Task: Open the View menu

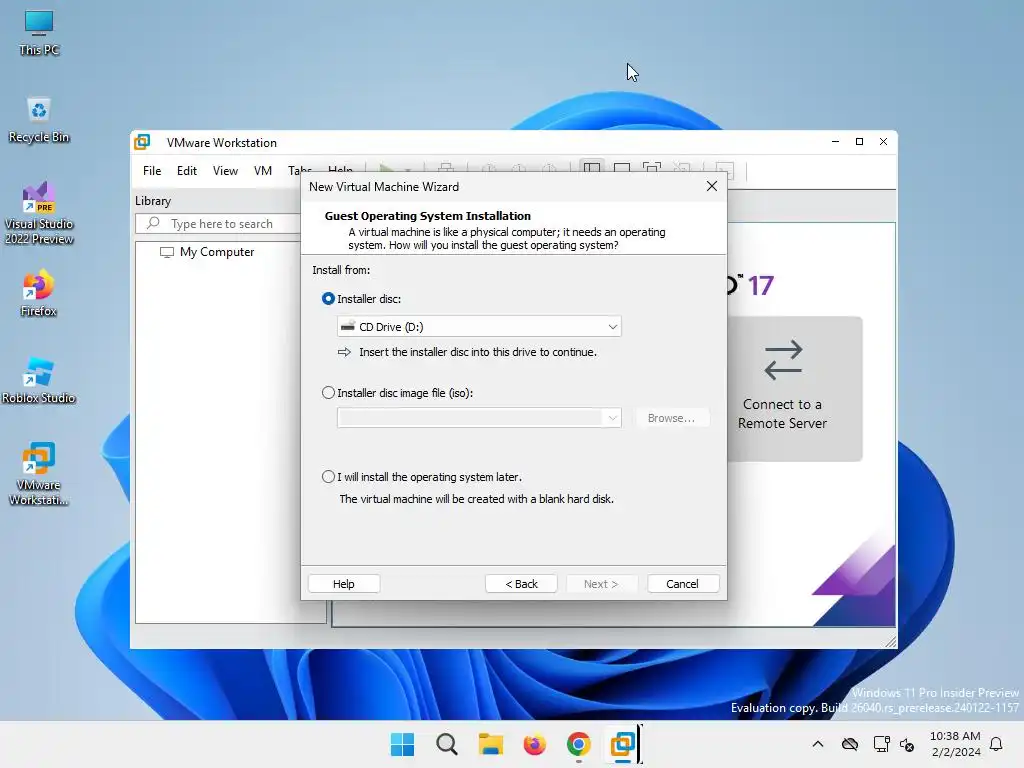Action: [x=225, y=170]
